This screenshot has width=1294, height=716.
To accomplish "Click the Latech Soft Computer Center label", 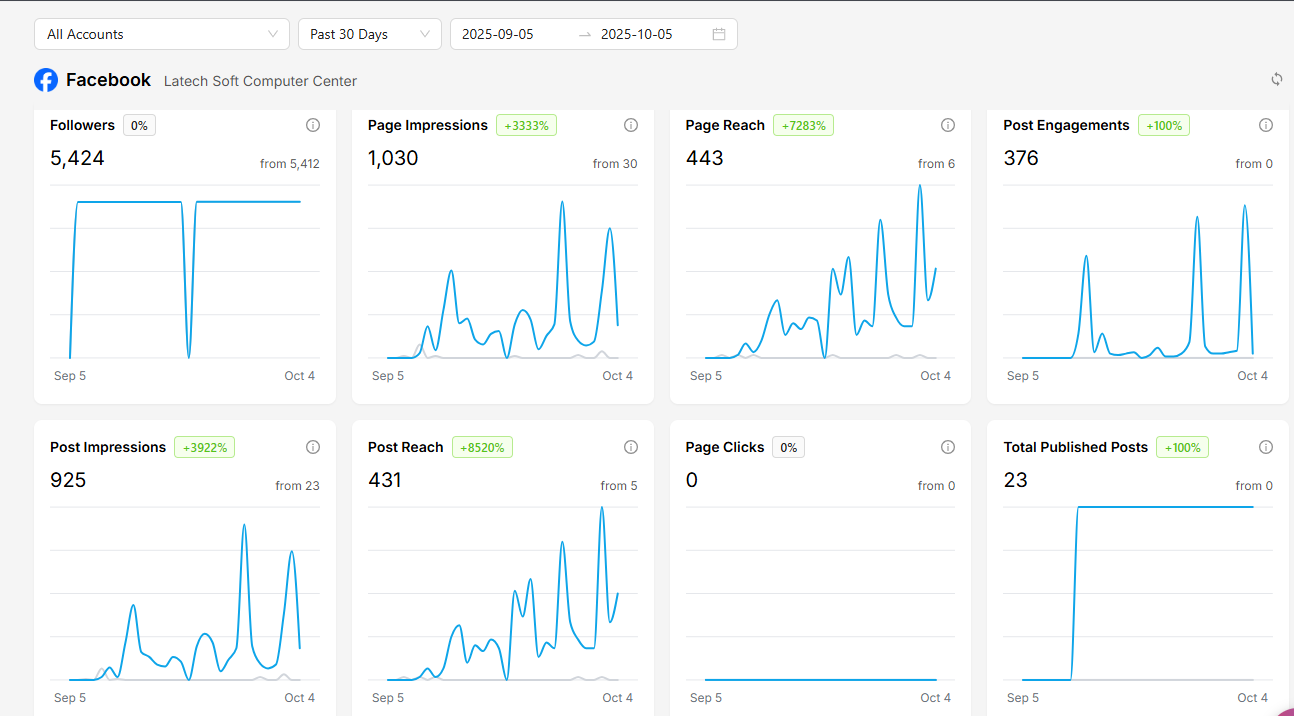I will [260, 81].
